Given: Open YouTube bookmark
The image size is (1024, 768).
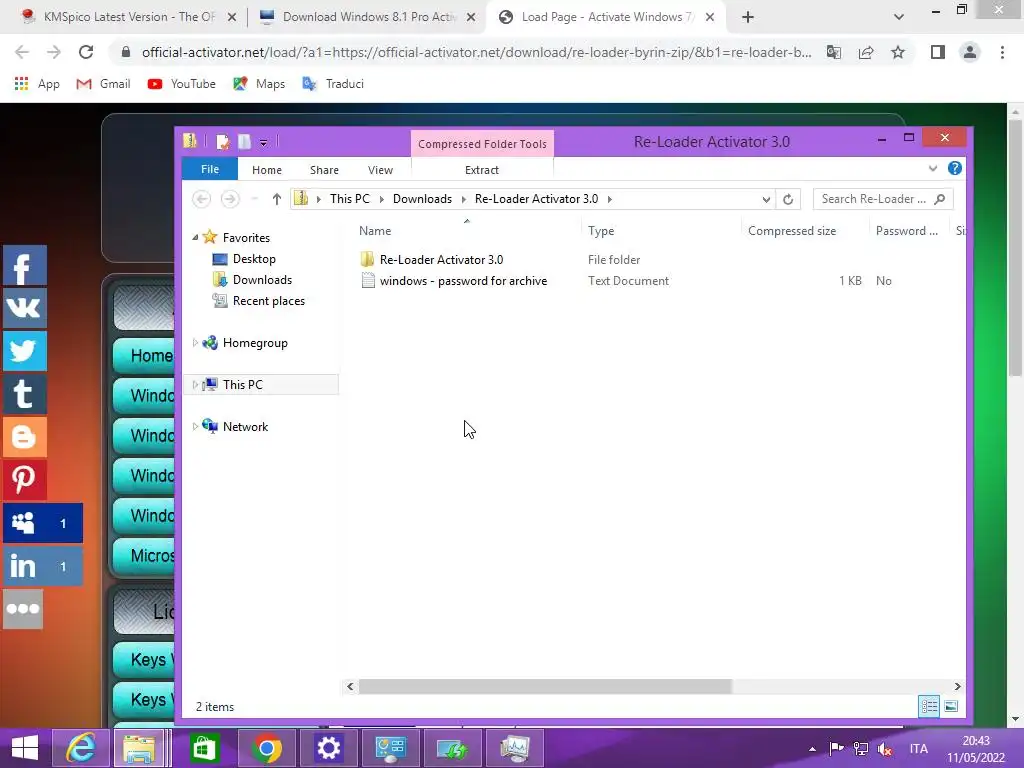Looking at the screenshot, I should point(182,84).
